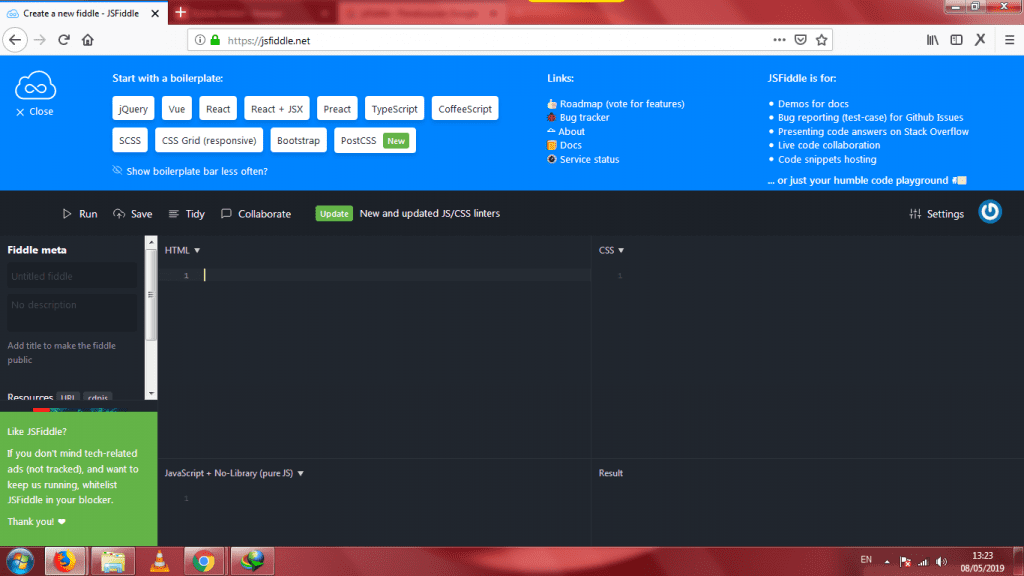
Task: Focus the Untitled fiddle title field
Action: (72, 276)
